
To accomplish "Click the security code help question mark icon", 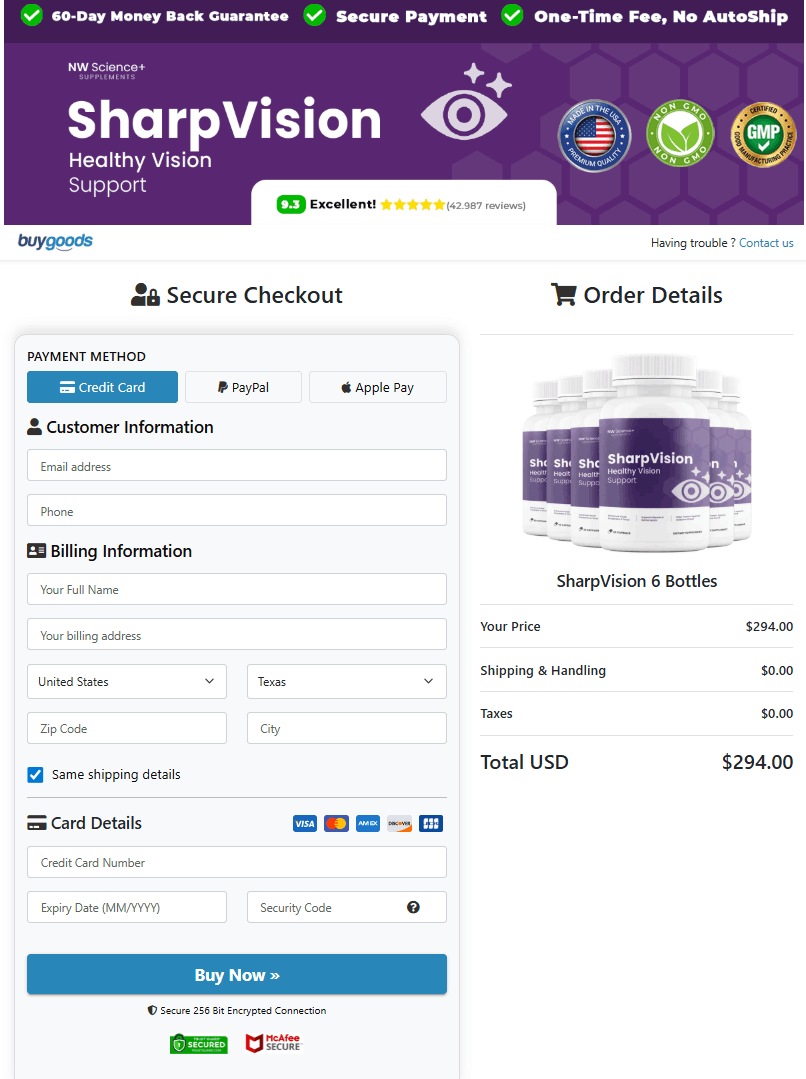I will [413, 907].
